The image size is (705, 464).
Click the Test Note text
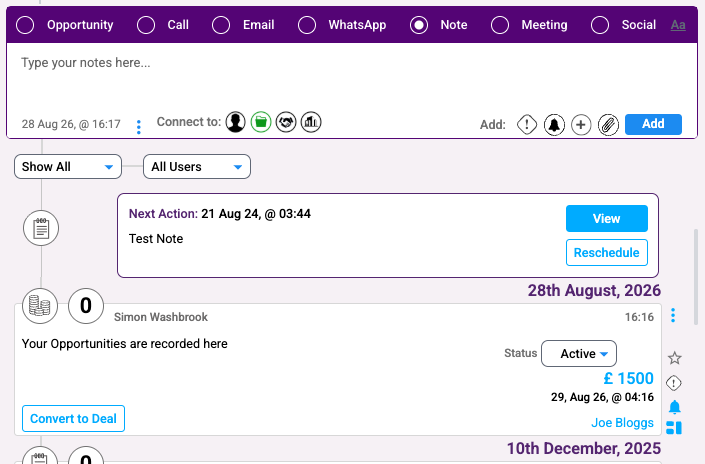[x=156, y=239]
